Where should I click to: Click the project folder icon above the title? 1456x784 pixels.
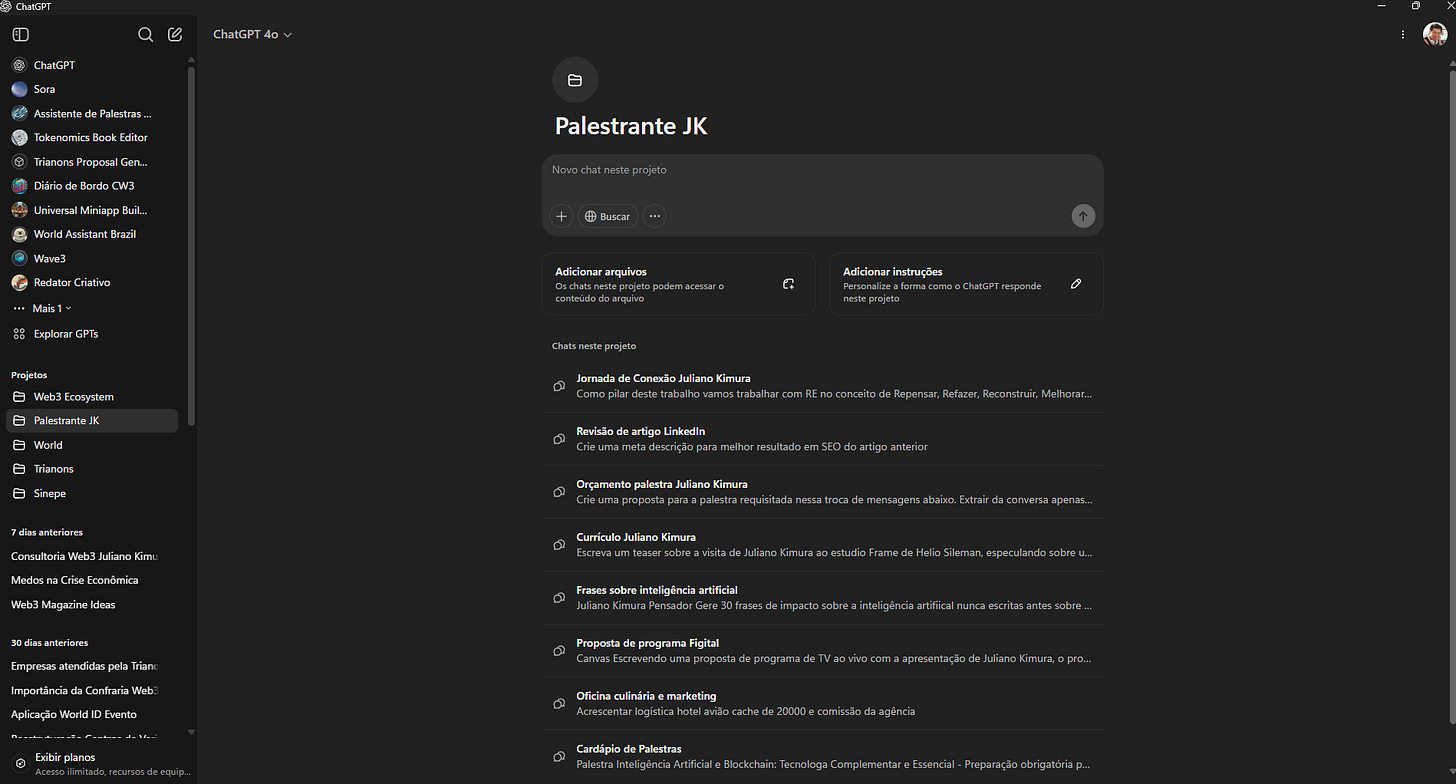pos(575,80)
